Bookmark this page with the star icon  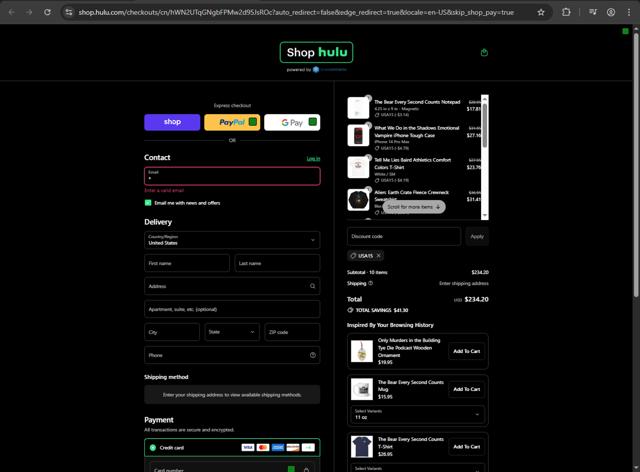(x=541, y=12)
